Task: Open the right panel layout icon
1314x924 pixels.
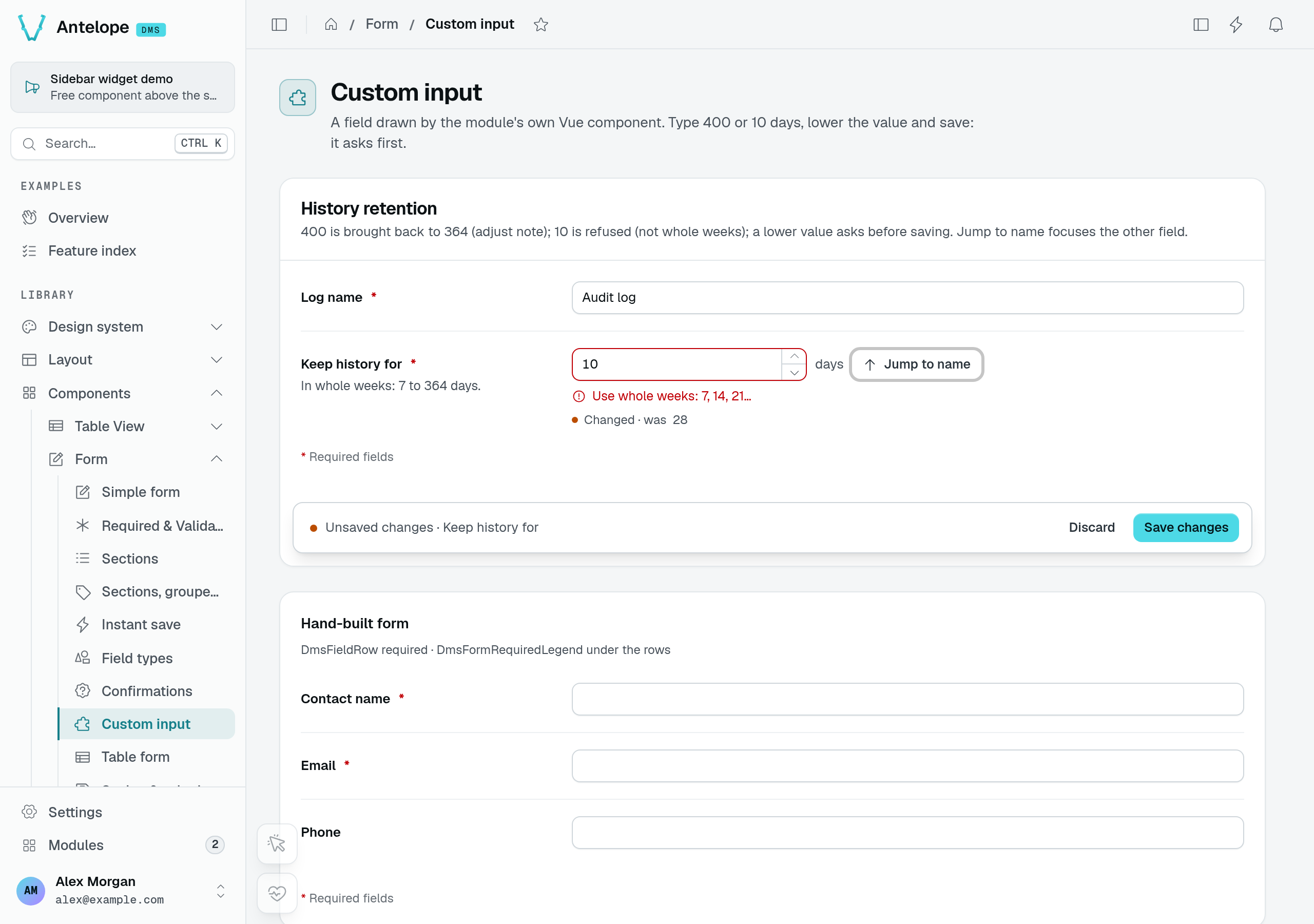Action: [1201, 25]
